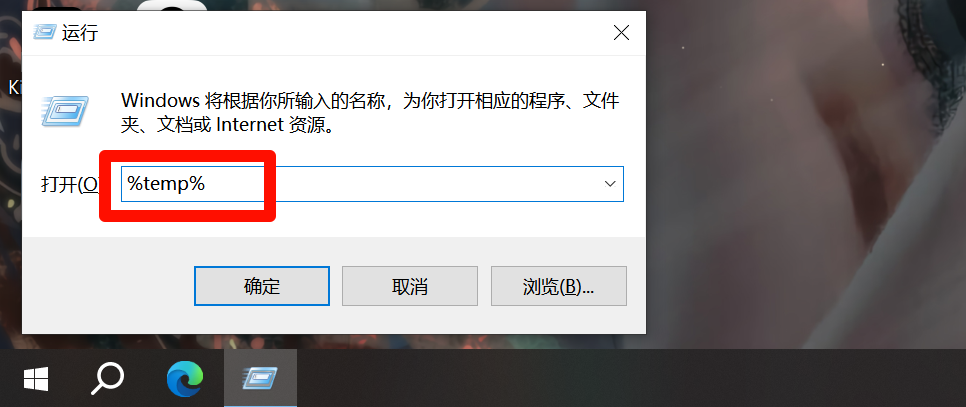Click the small Run icon in title bar
Viewport: 966px width, 407px height.
[44, 32]
